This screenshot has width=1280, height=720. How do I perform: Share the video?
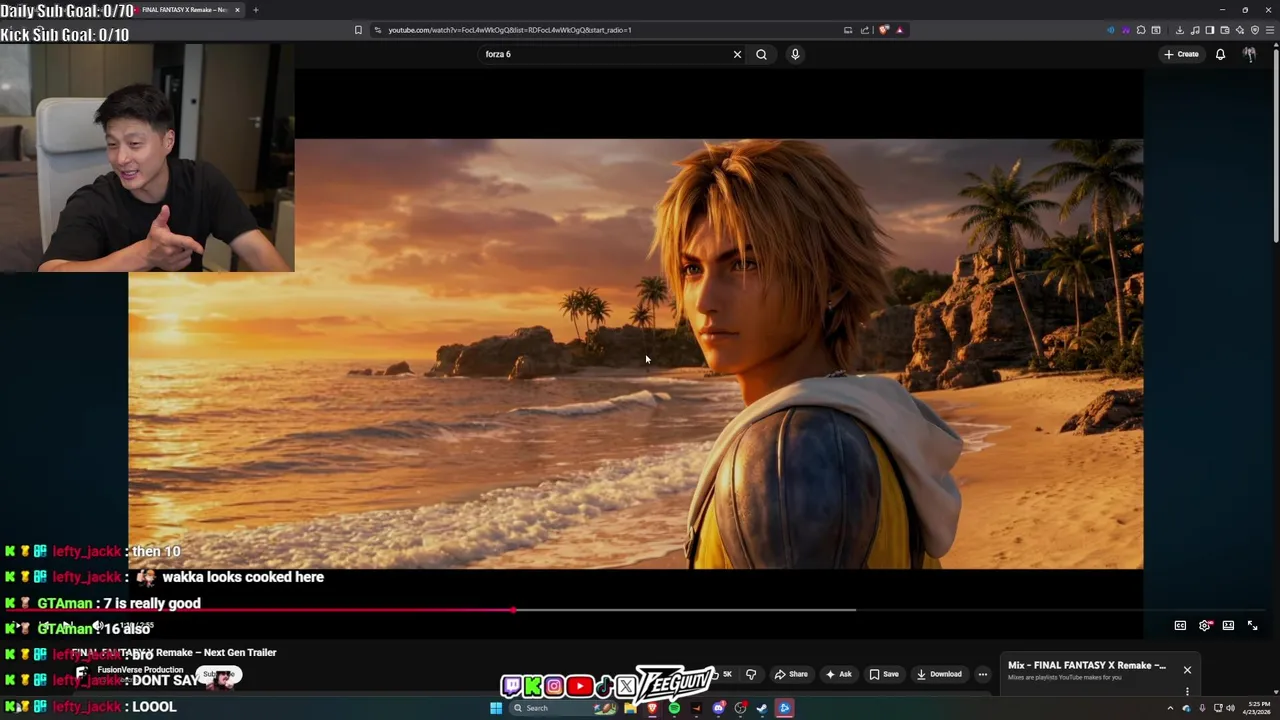coord(791,674)
